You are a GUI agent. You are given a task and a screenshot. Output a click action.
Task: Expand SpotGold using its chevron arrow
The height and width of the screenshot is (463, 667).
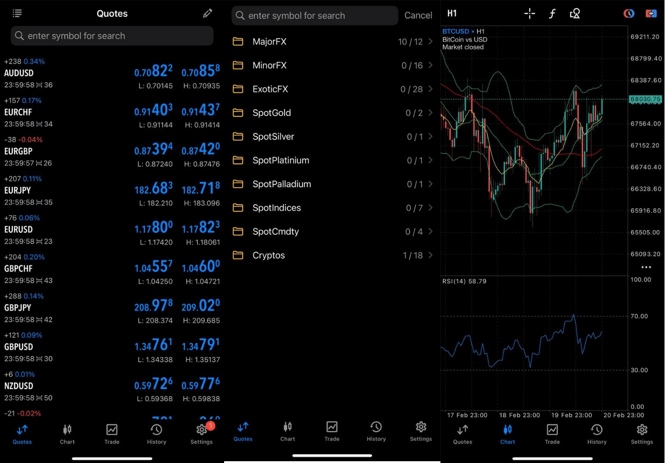coord(430,113)
